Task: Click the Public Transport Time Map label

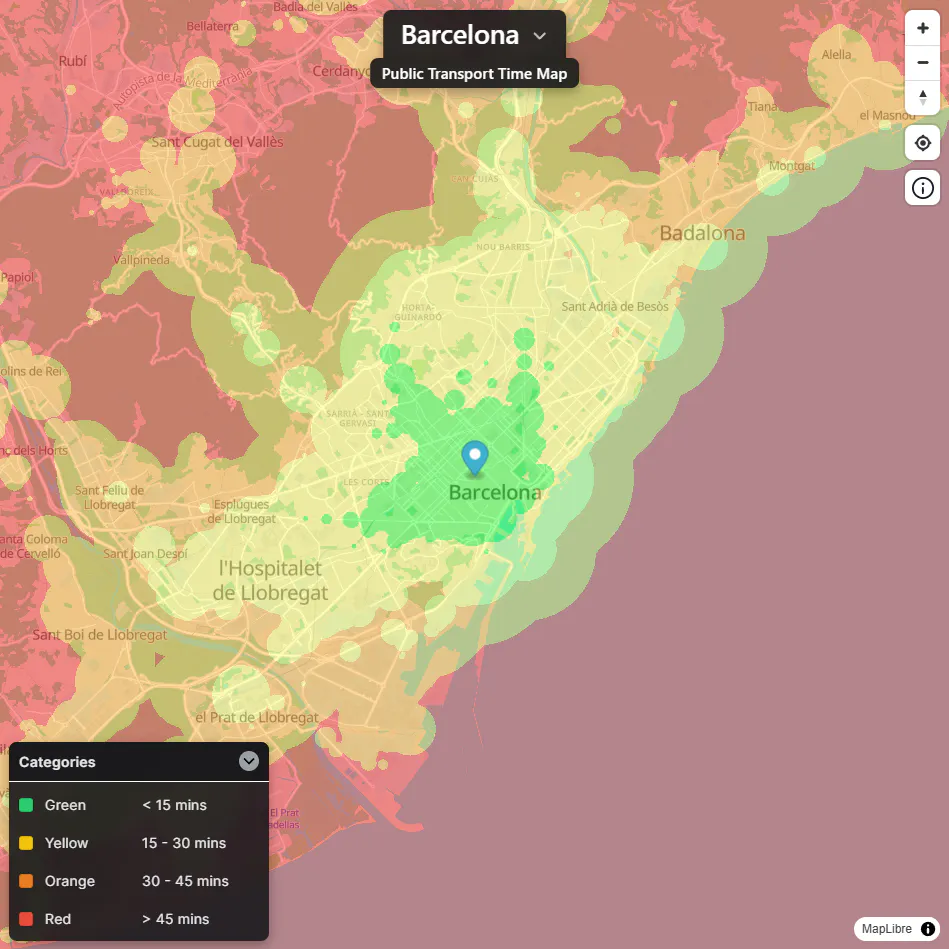Action: (x=474, y=73)
